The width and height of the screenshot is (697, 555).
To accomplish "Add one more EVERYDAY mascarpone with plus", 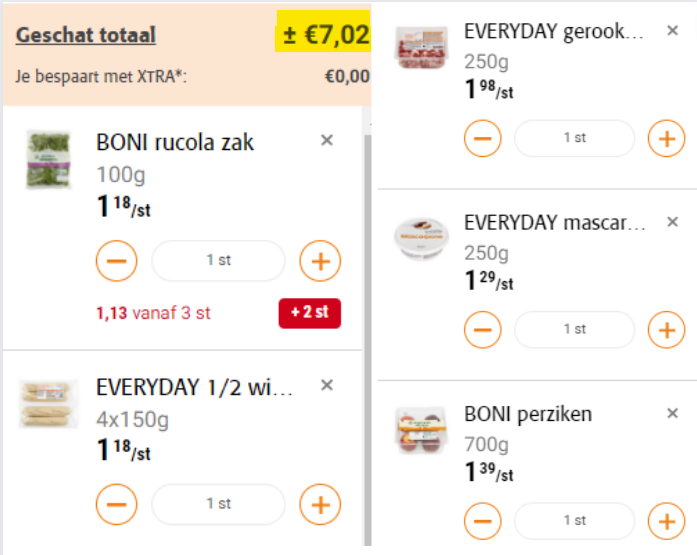I will pyautogui.click(x=666, y=330).
